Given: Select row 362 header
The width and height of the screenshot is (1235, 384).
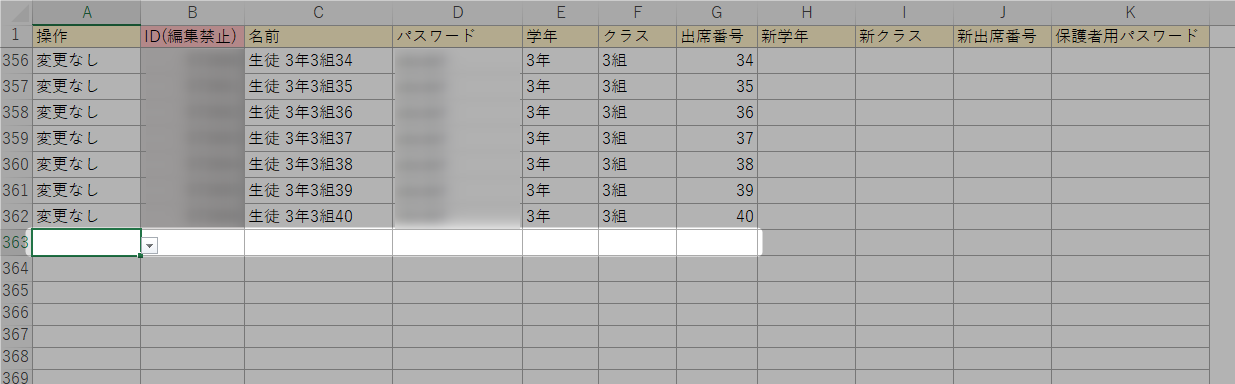Looking at the screenshot, I should (16, 216).
